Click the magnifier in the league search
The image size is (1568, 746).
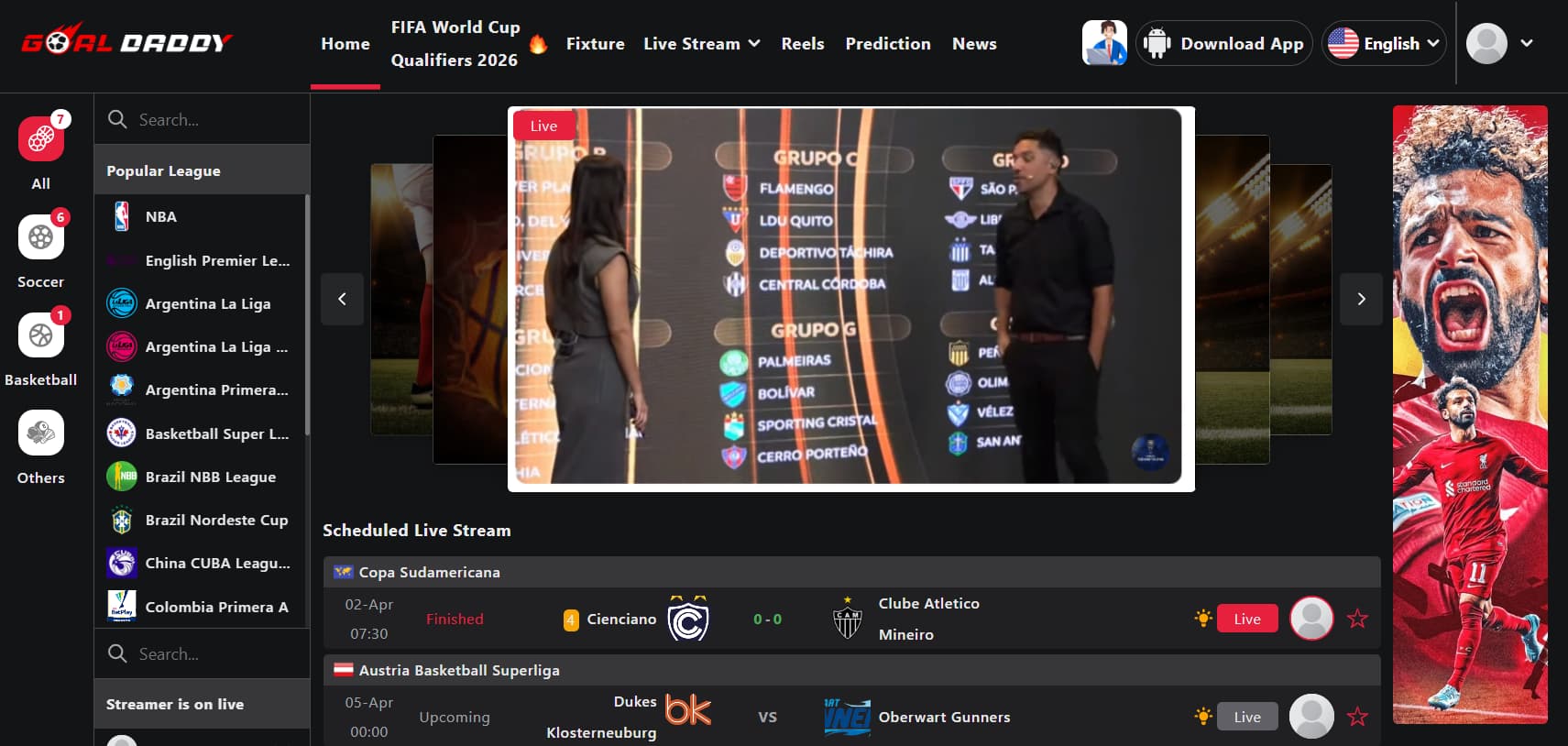click(117, 119)
